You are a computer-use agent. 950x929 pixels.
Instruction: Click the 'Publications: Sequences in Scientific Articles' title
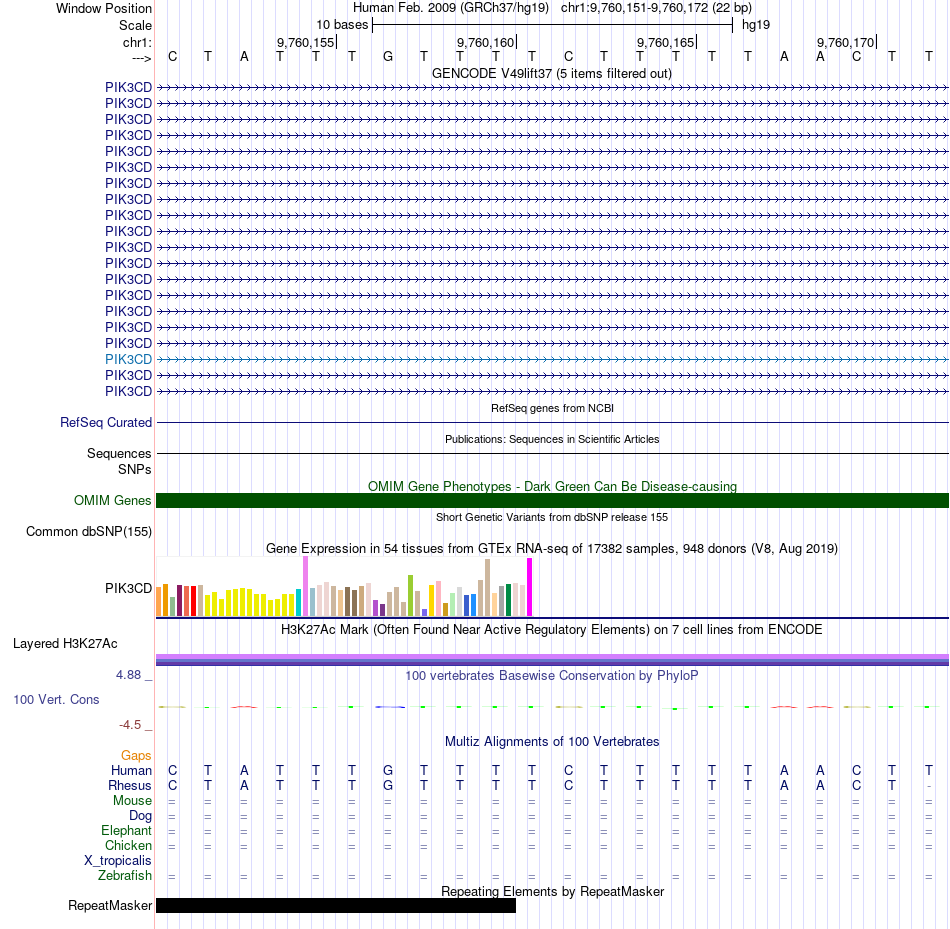(552, 439)
